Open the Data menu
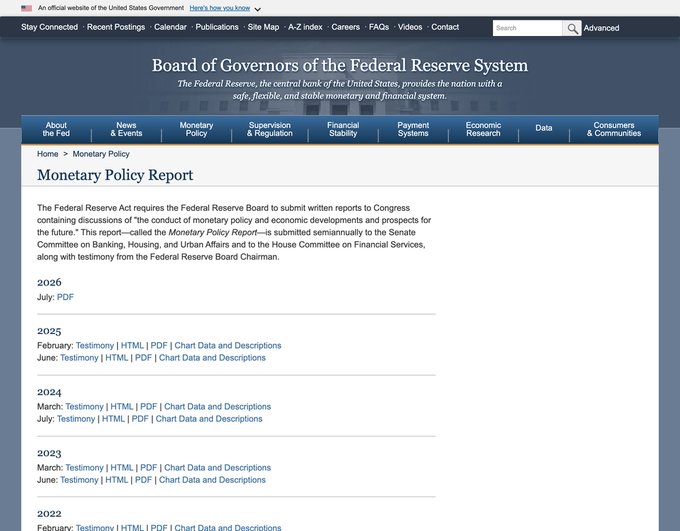 543,128
